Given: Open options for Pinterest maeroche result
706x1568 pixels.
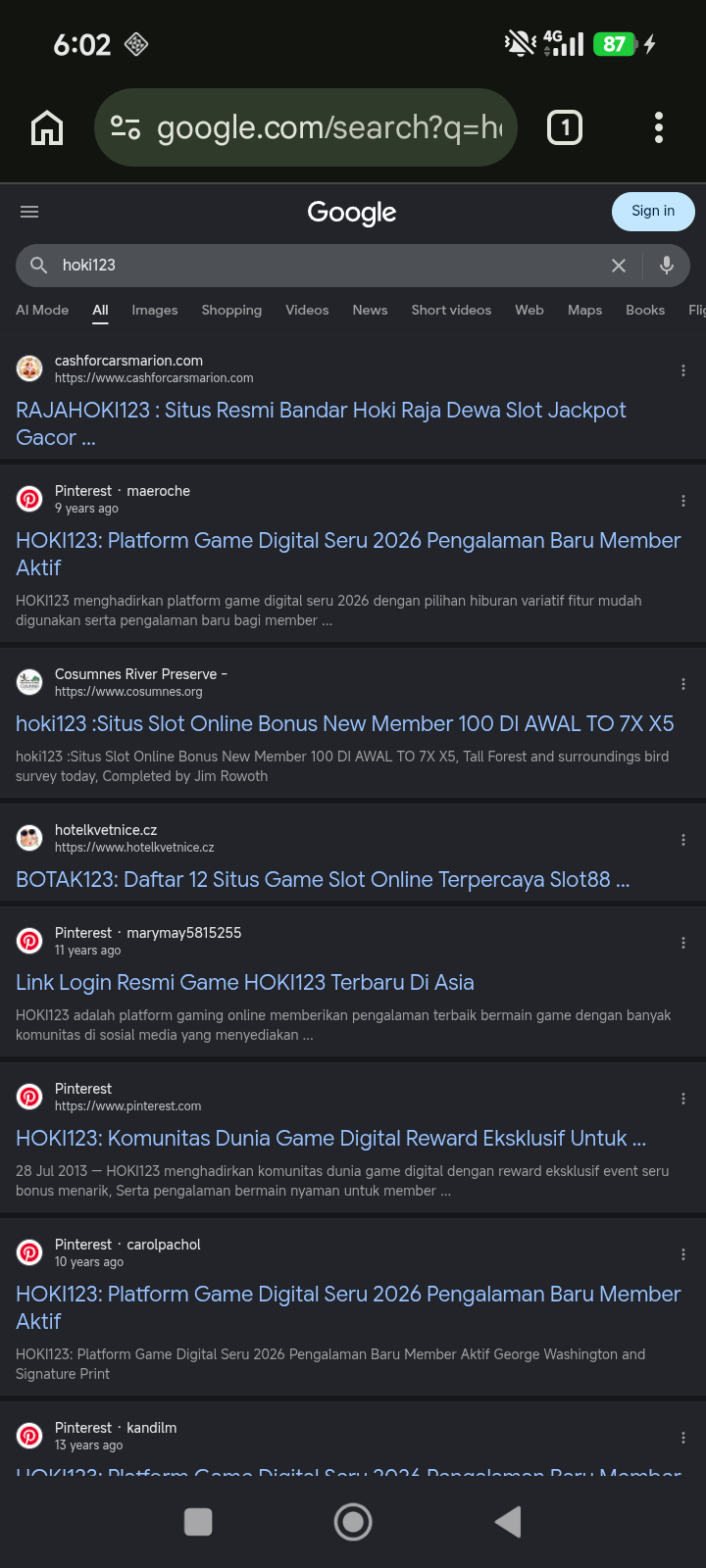Looking at the screenshot, I should 683,501.
